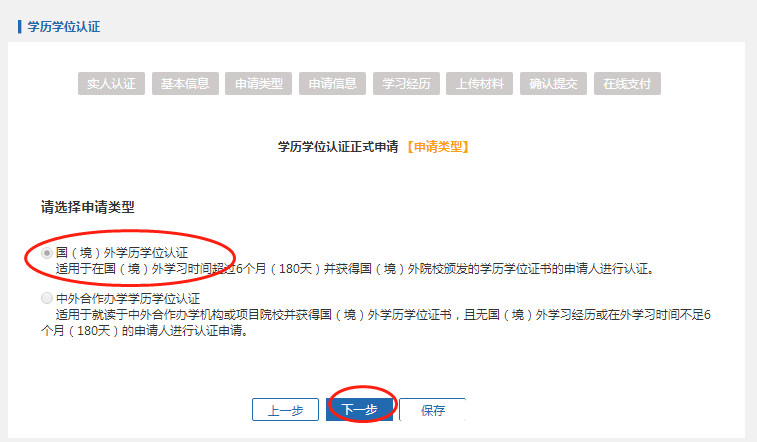Select the 中外合作办学学历学位认证 radio button
The width and height of the screenshot is (757, 442).
click(47, 298)
